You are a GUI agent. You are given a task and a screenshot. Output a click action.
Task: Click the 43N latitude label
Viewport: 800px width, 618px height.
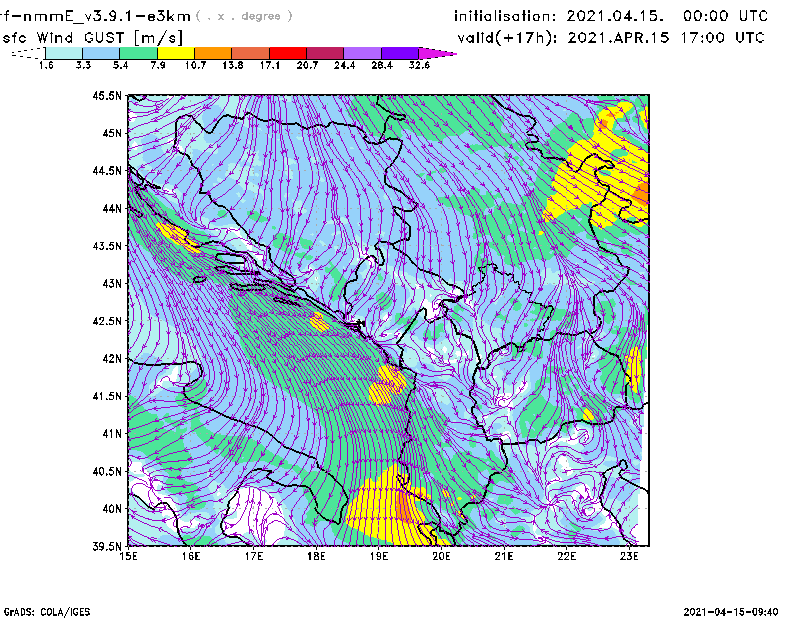point(112,283)
